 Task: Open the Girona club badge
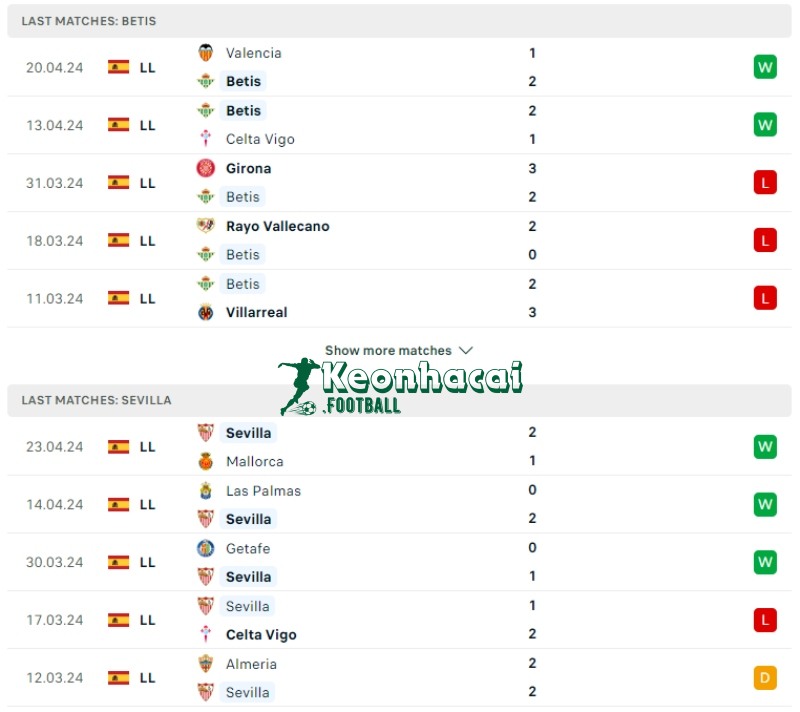point(207,168)
